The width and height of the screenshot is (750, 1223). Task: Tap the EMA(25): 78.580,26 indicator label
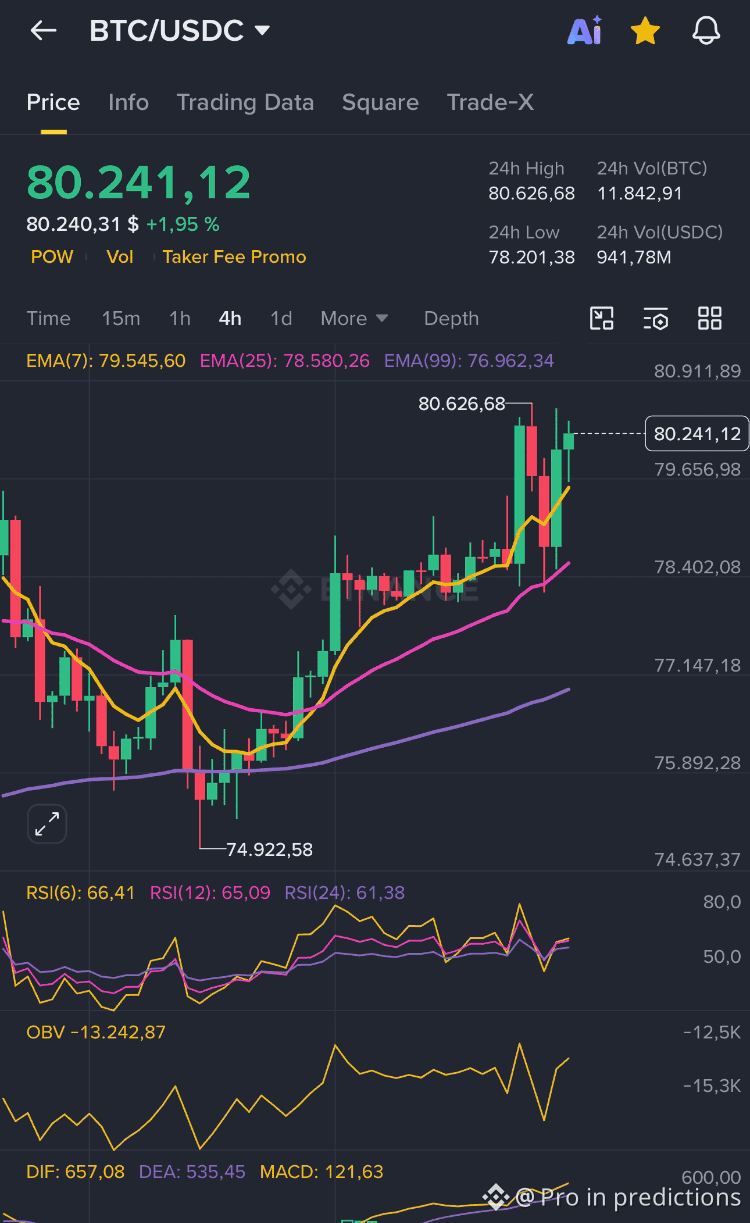point(286,361)
